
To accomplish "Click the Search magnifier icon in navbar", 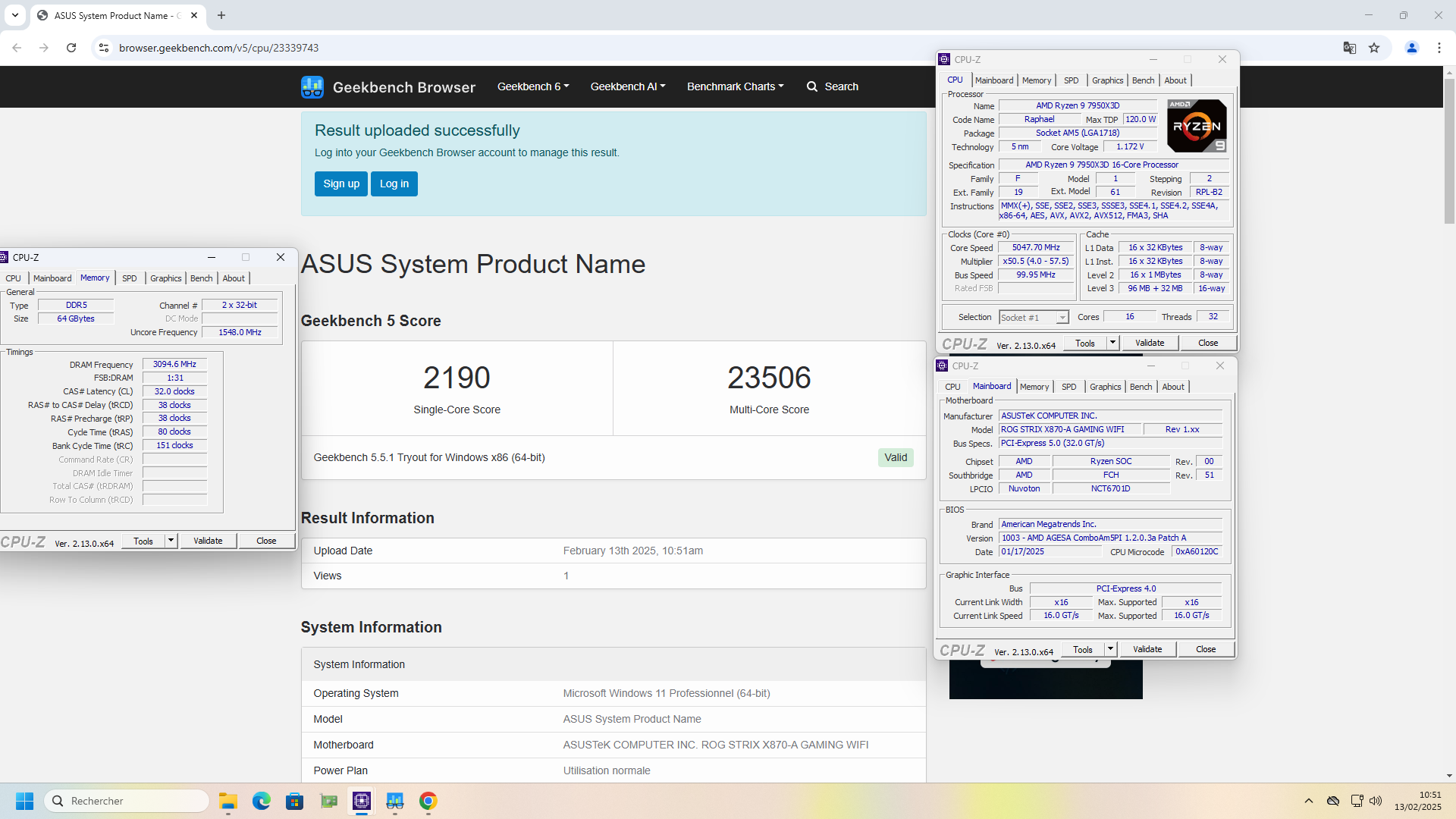I will [811, 86].
